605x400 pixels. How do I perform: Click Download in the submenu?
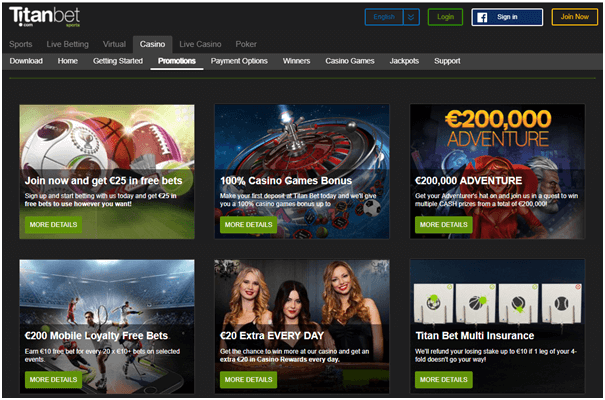click(26, 61)
